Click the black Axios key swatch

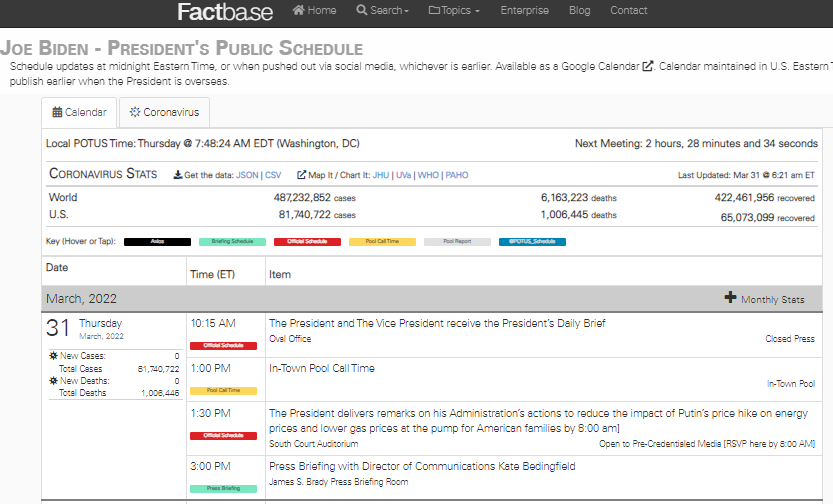point(157,242)
